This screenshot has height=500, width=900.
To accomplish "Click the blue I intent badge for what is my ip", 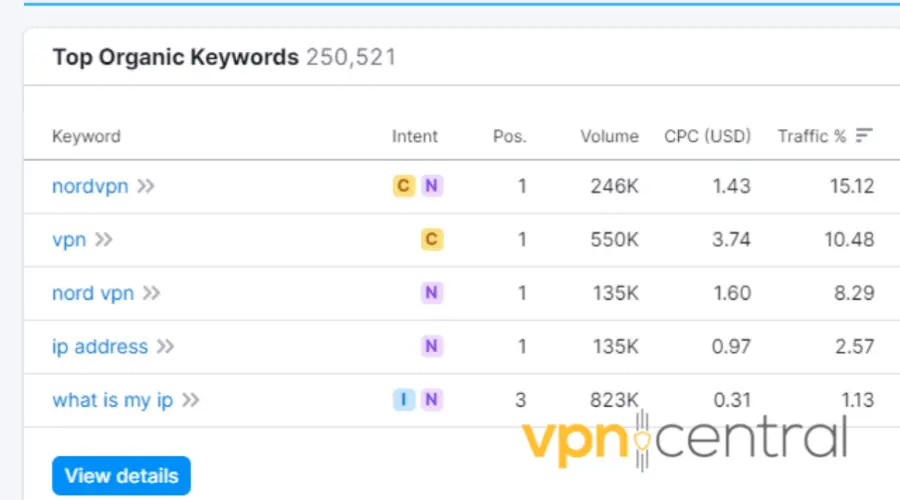I will (x=403, y=400).
